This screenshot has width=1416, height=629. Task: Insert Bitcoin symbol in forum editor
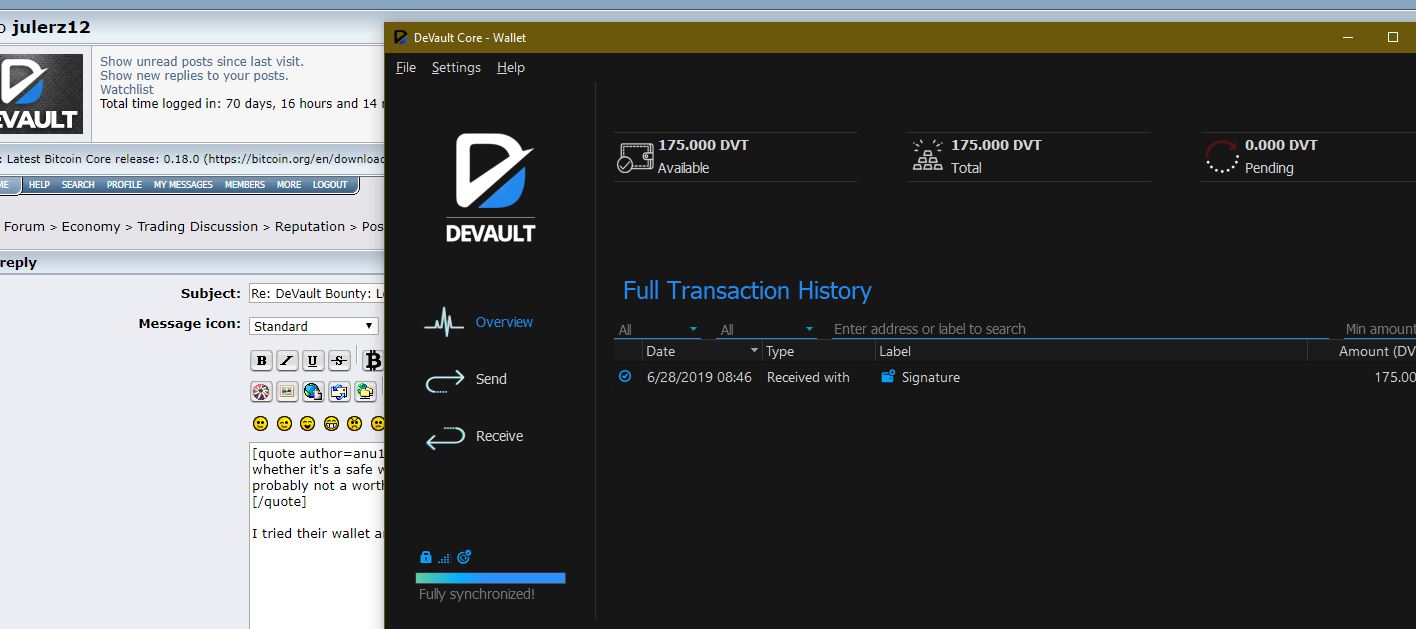[x=373, y=361]
